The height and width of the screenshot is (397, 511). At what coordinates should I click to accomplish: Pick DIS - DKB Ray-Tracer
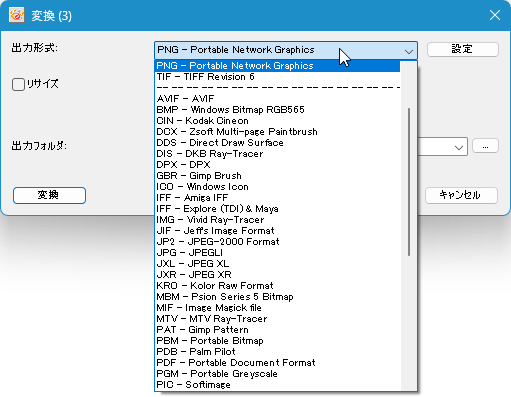pos(278,154)
